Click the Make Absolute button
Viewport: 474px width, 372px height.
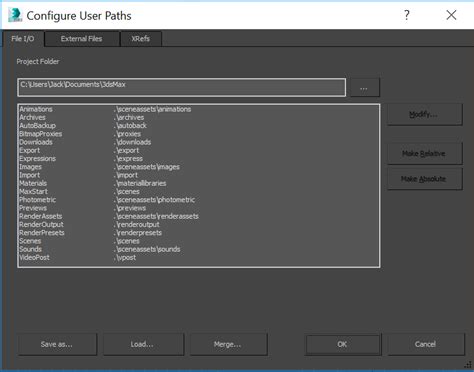pos(424,179)
